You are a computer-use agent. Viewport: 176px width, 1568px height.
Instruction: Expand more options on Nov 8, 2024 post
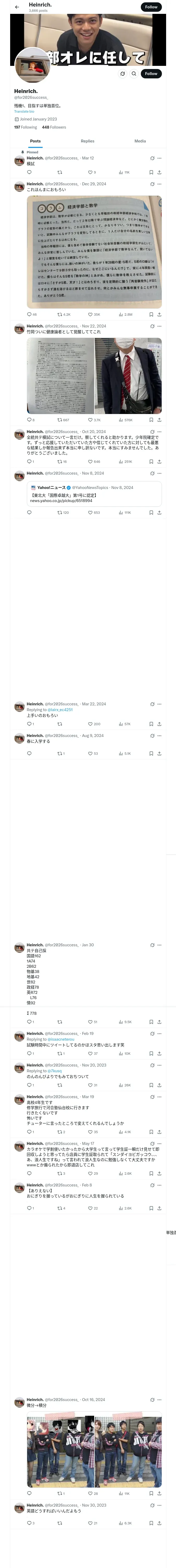pyautogui.click(x=159, y=473)
